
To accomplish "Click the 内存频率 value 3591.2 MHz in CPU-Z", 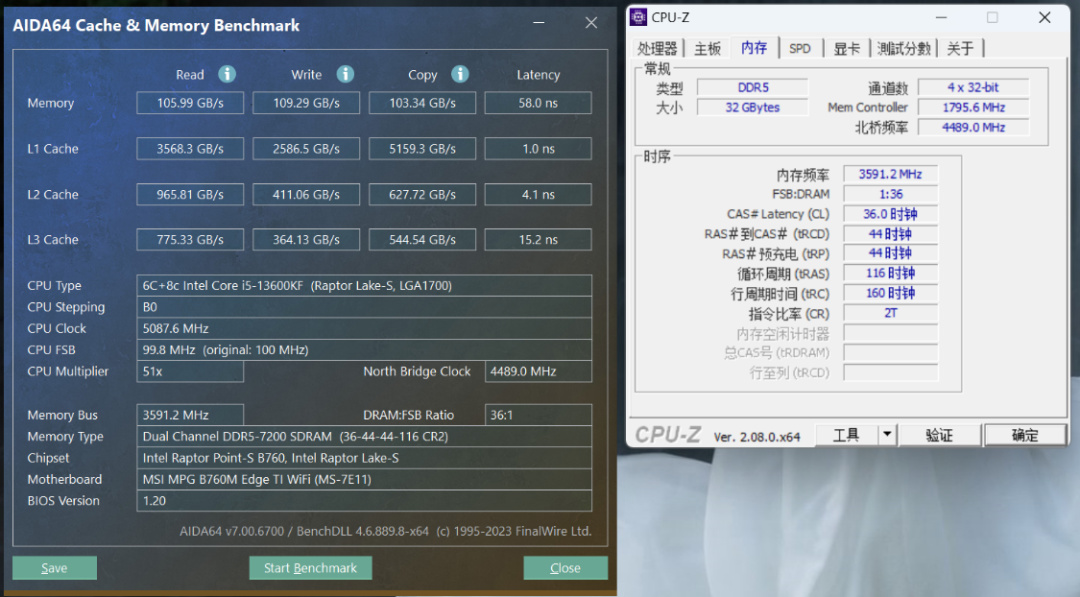I will (x=891, y=174).
